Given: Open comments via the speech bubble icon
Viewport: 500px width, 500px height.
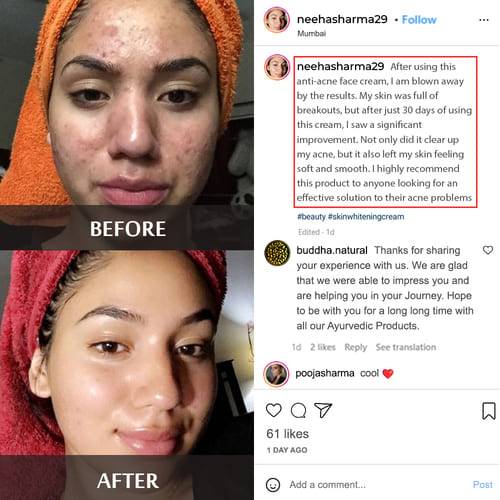Looking at the screenshot, I should point(298,410).
